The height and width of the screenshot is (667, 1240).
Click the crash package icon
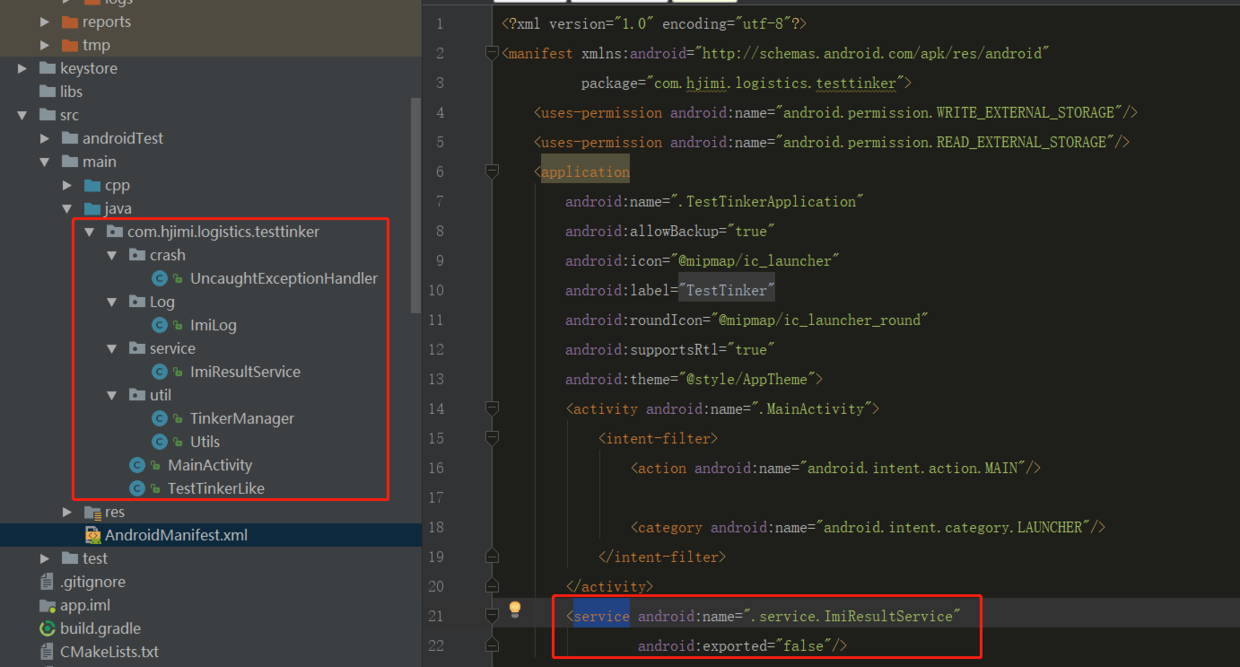pos(137,255)
